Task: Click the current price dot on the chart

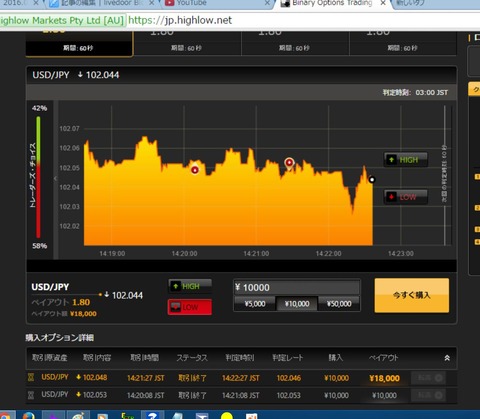Action: (372, 180)
